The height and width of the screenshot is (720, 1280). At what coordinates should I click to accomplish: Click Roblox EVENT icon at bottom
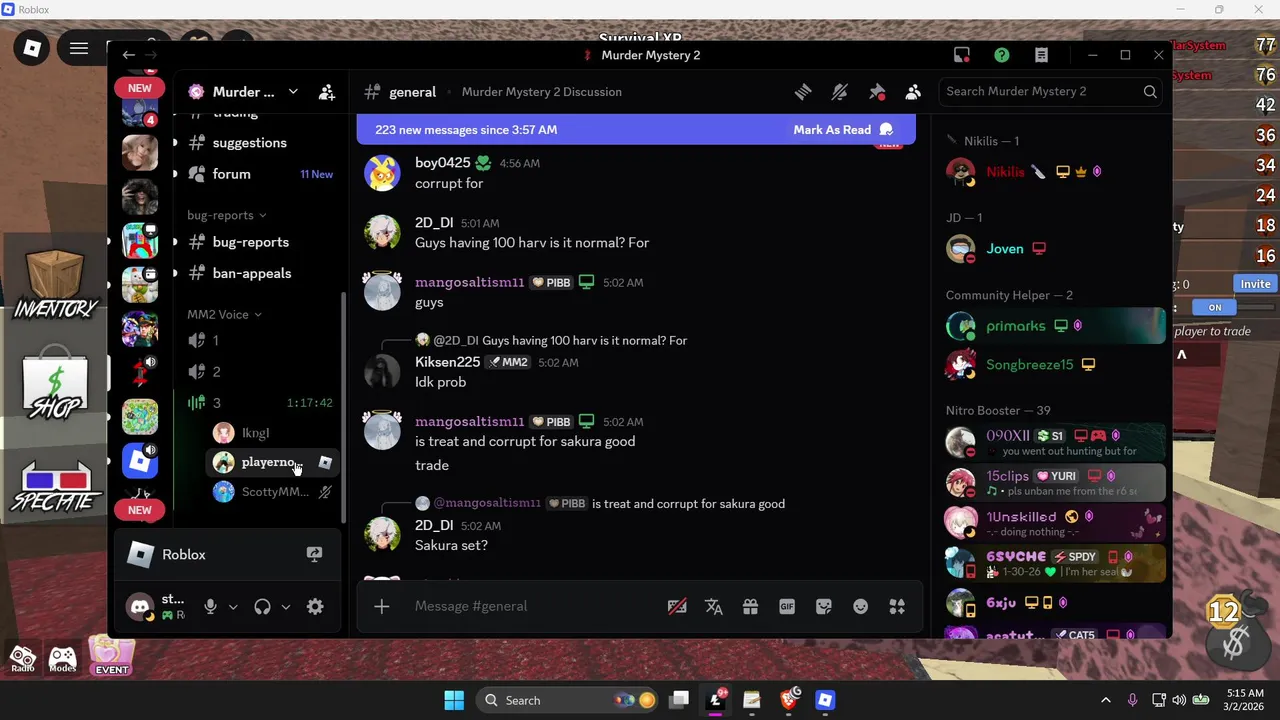pyautogui.click(x=111, y=657)
